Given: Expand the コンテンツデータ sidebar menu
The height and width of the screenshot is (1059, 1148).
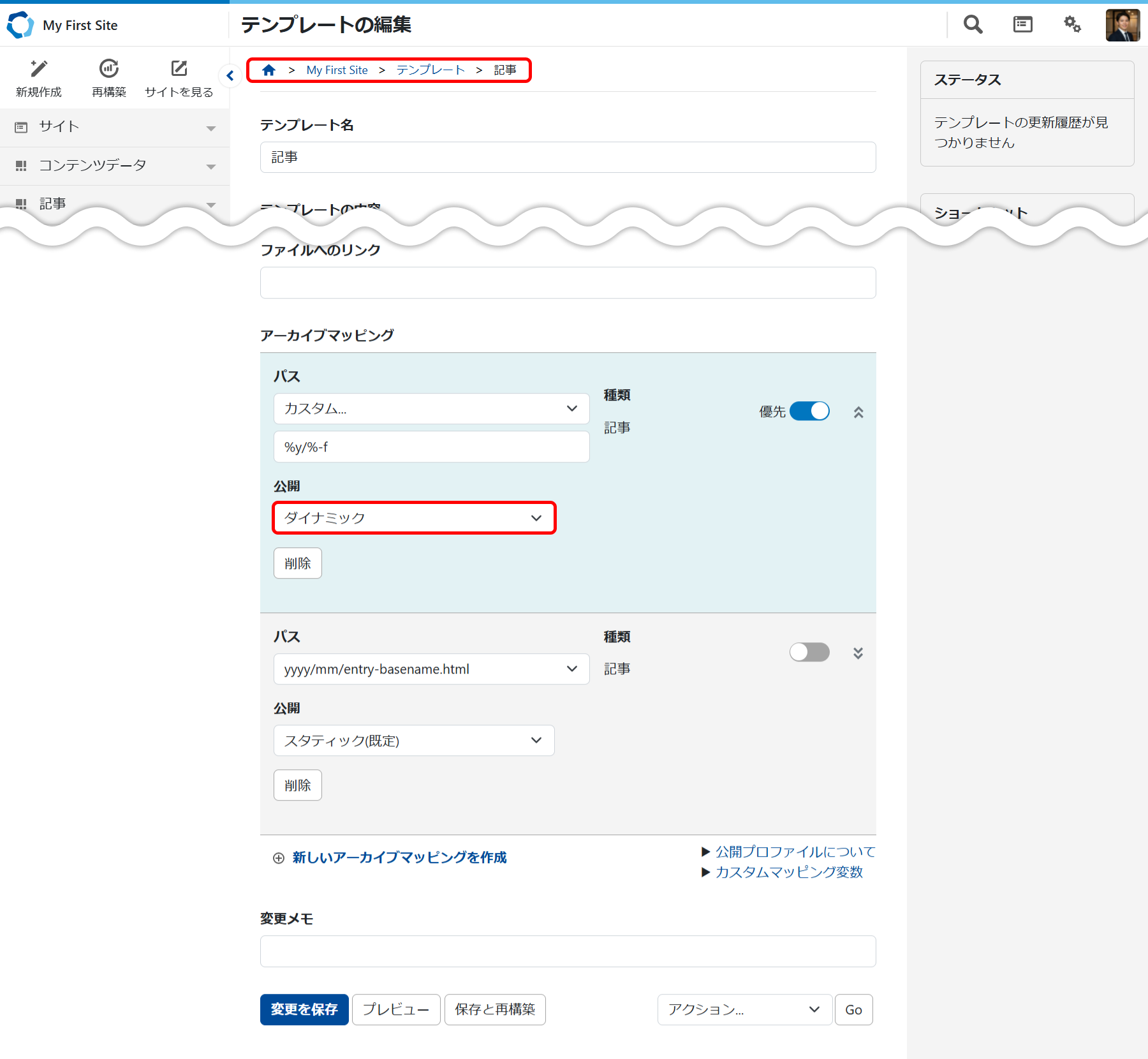Looking at the screenshot, I should (x=115, y=166).
